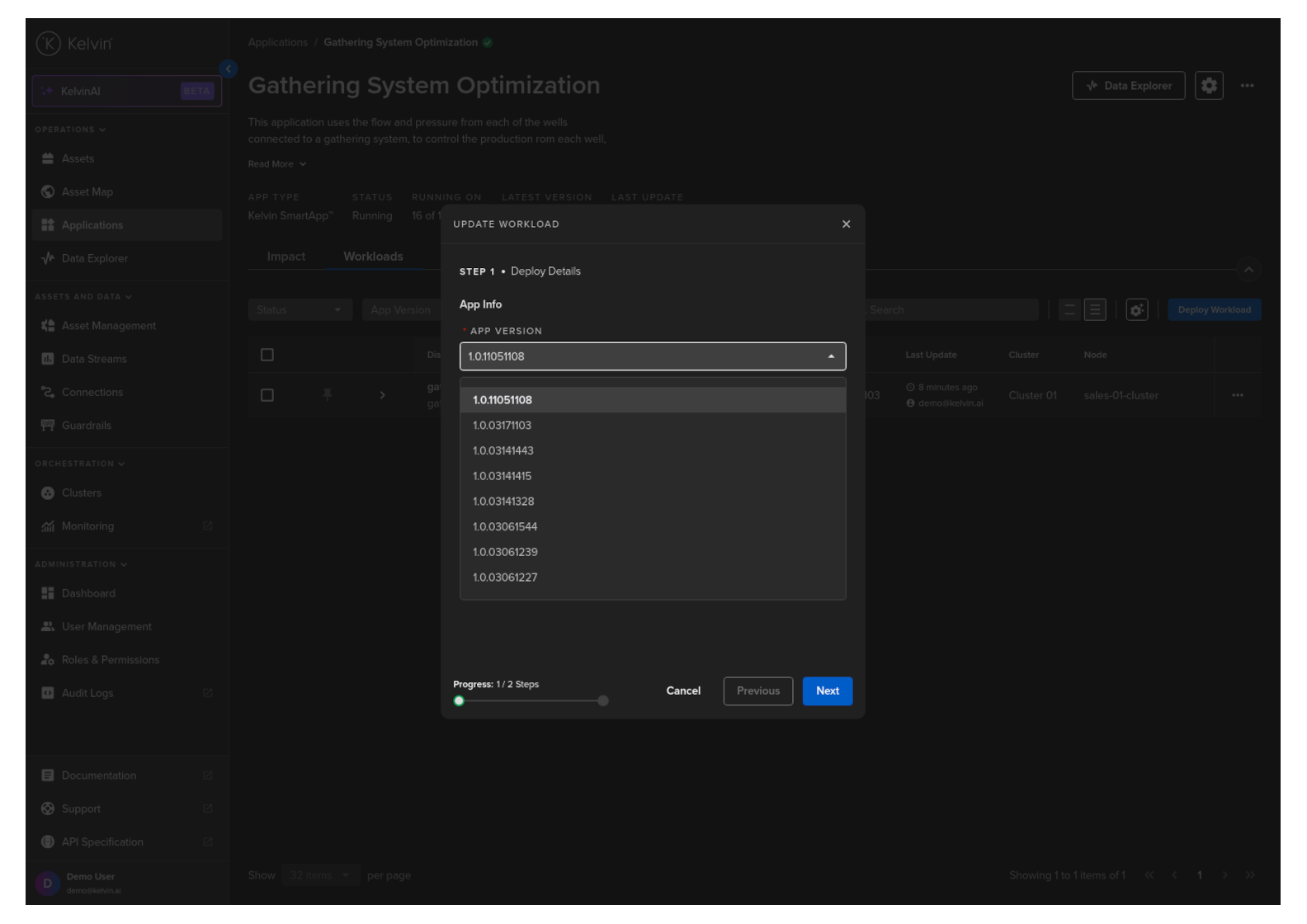The image size is (1307, 924).
Task: Open the Clusters sidebar item
Action: coord(82,493)
